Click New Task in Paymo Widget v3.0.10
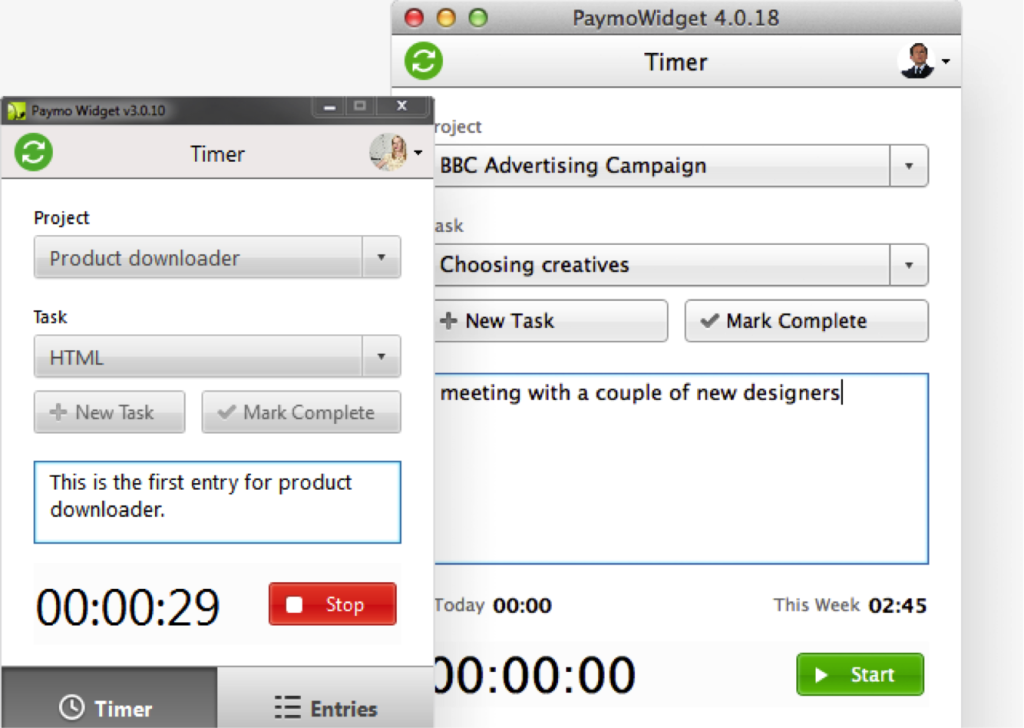The image size is (1024, 728). pos(110,412)
